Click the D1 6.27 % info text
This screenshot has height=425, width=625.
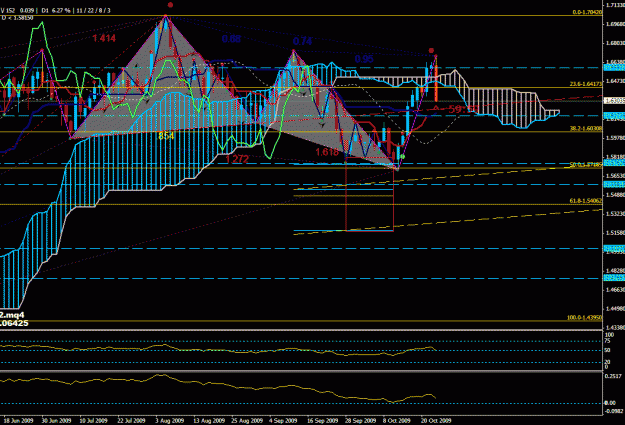coord(56,10)
